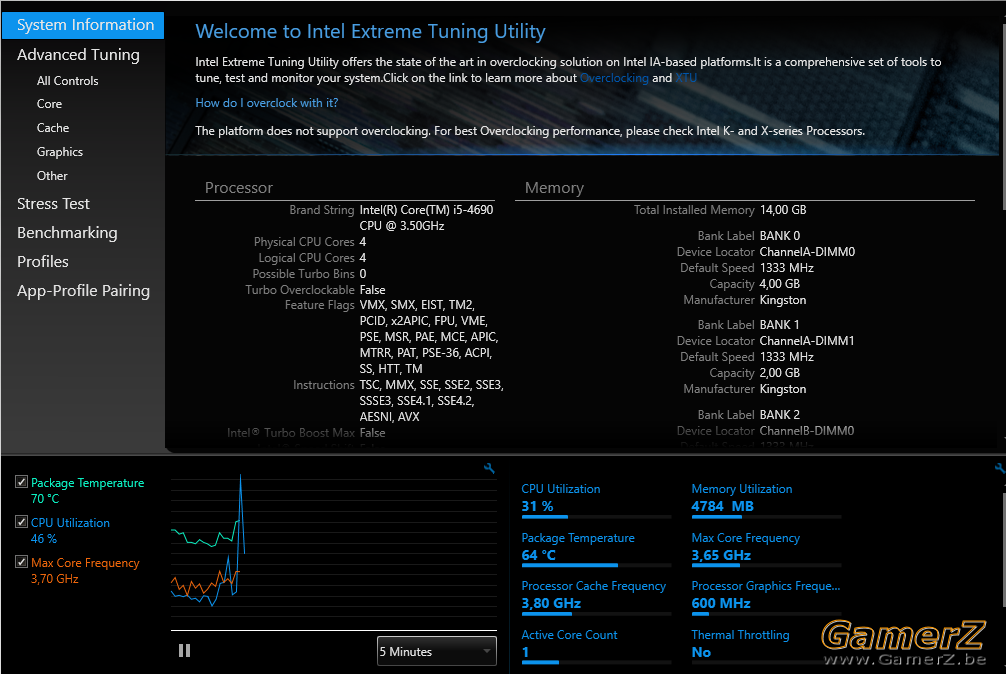Click the Thermal Throttling 'No' value
This screenshot has width=1006, height=674.
[x=701, y=652]
